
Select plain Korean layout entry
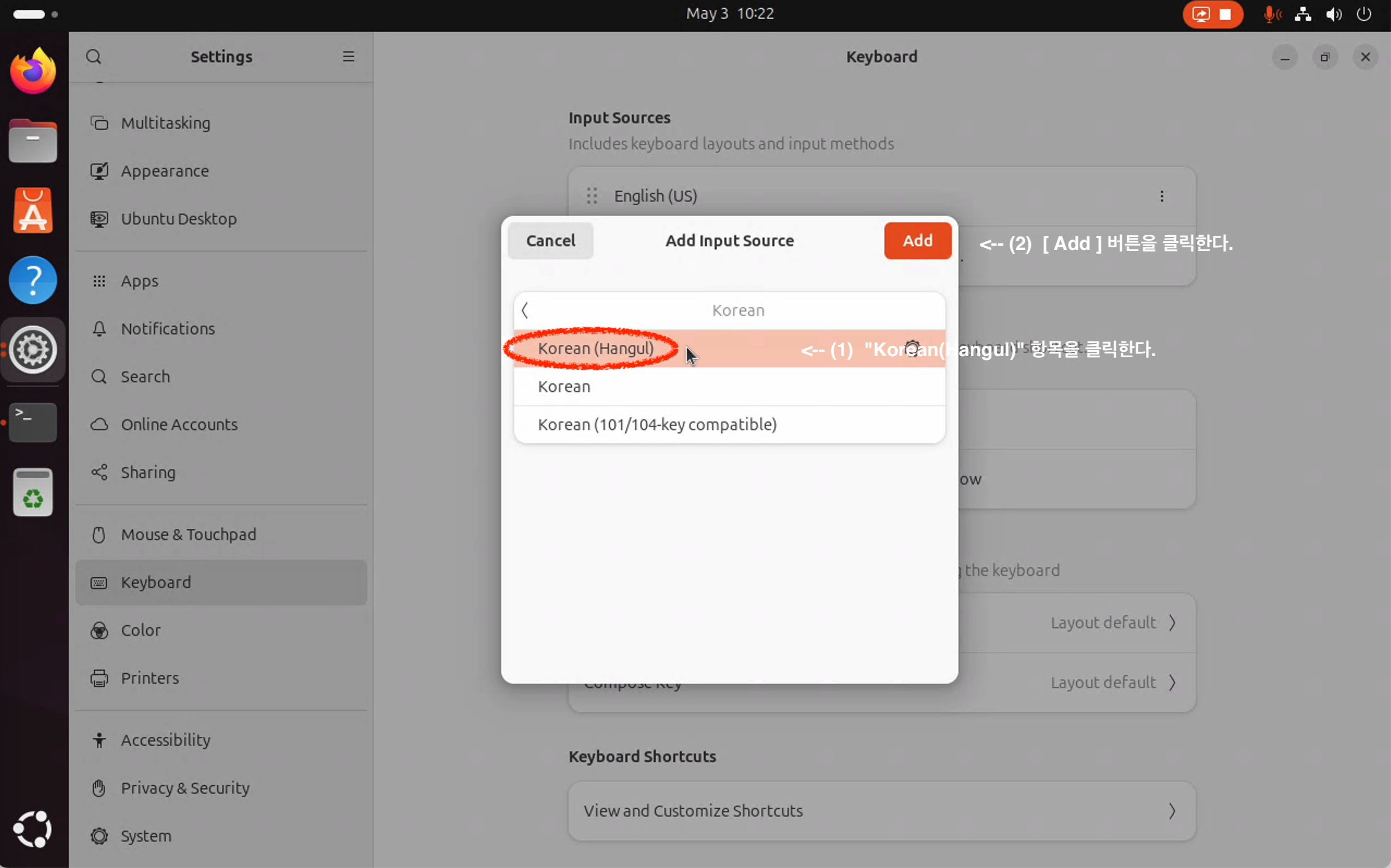(x=564, y=386)
